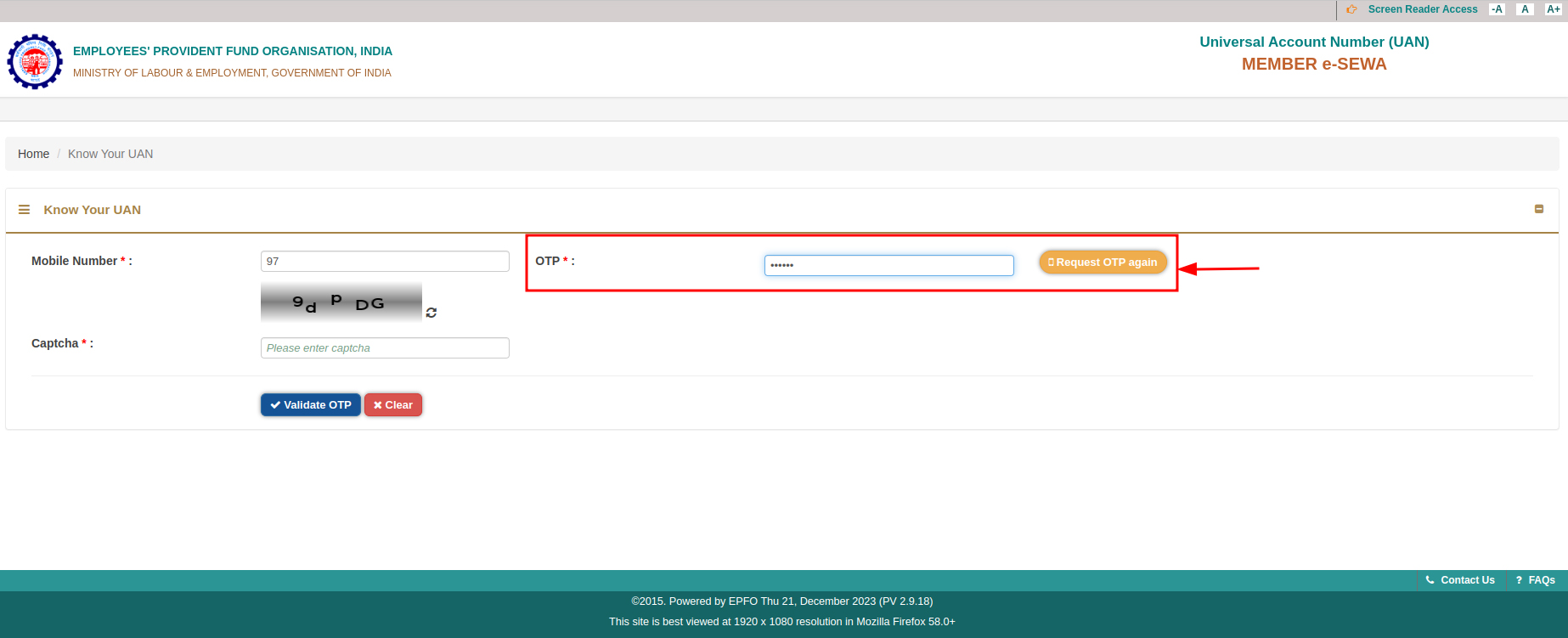Click the Know Your UAN panel title
This screenshot has width=1568, height=638.
tap(93, 210)
